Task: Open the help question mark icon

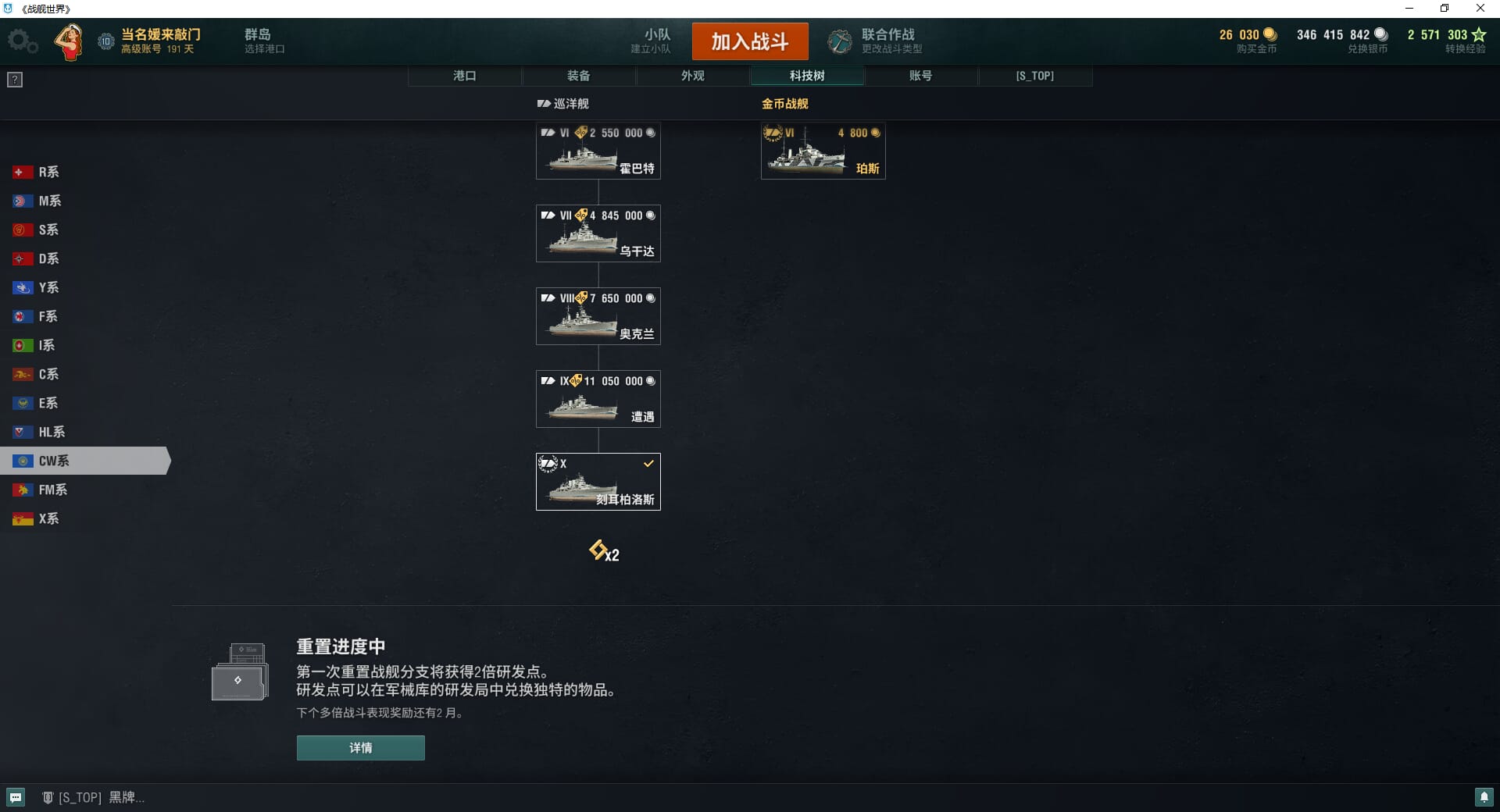Action: click(x=15, y=80)
